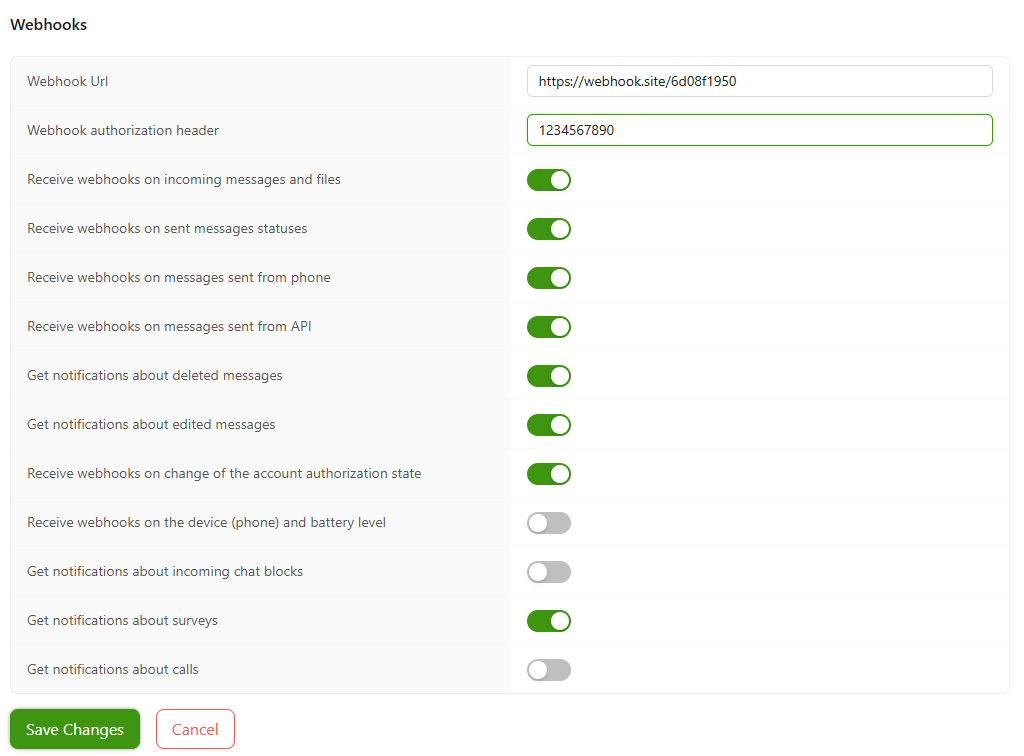Image resolution: width=1024 pixels, height=756 pixels.
Task: Select the webhook authorization header field
Action: [760, 130]
